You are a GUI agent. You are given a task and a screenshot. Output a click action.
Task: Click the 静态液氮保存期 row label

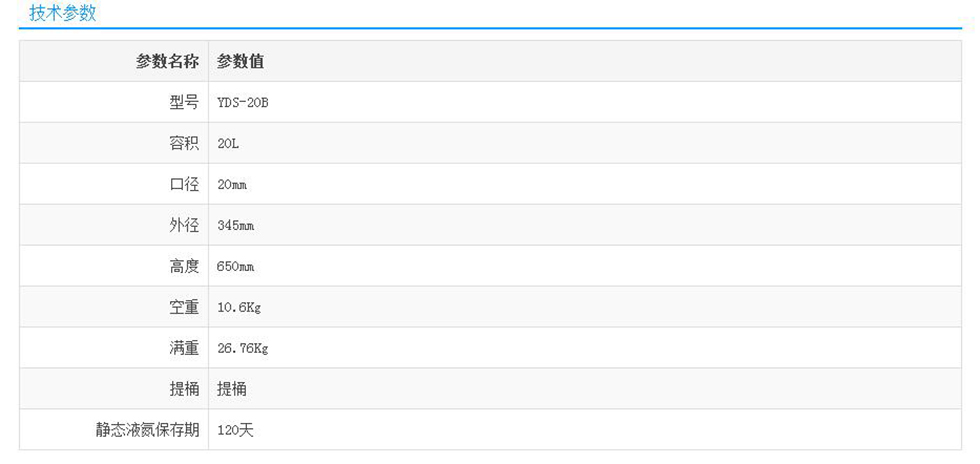click(x=147, y=430)
